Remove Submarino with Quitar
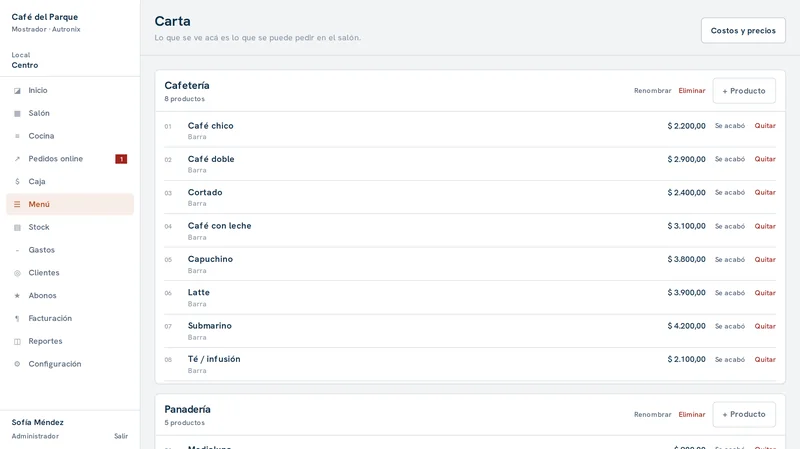This screenshot has width=800, height=449. (765, 326)
